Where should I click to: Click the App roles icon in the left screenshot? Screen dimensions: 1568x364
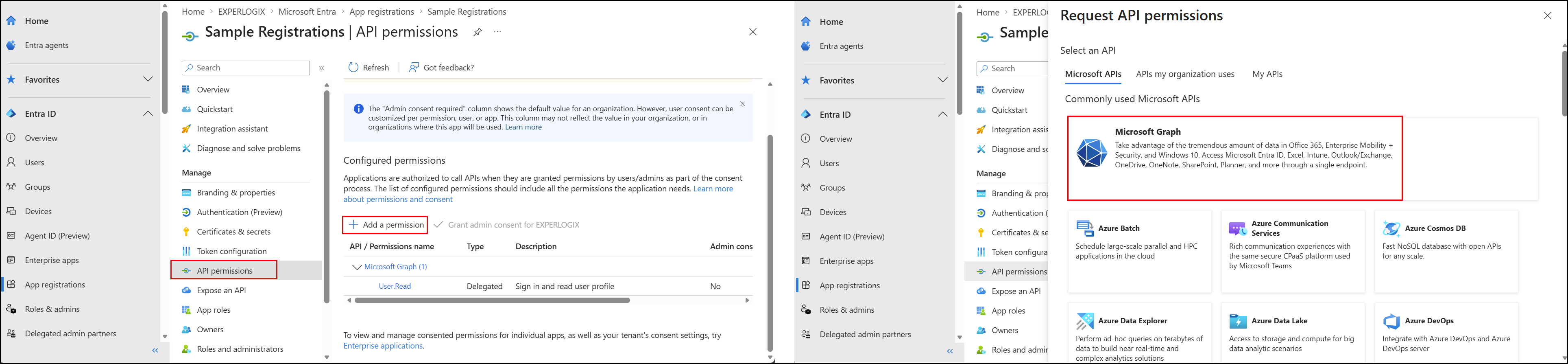(x=186, y=310)
